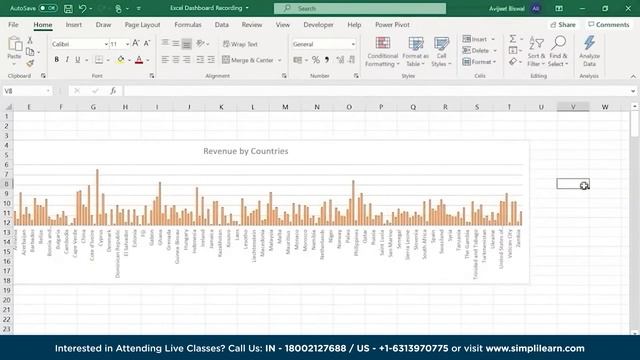Click the Select All corner button
Screen dimensions: 640x360
click(x=8, y=107)
